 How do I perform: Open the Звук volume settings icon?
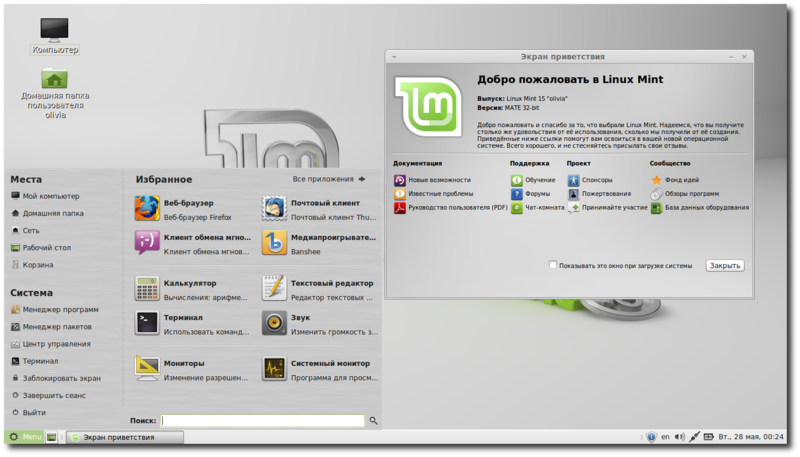tap(274, 323)
